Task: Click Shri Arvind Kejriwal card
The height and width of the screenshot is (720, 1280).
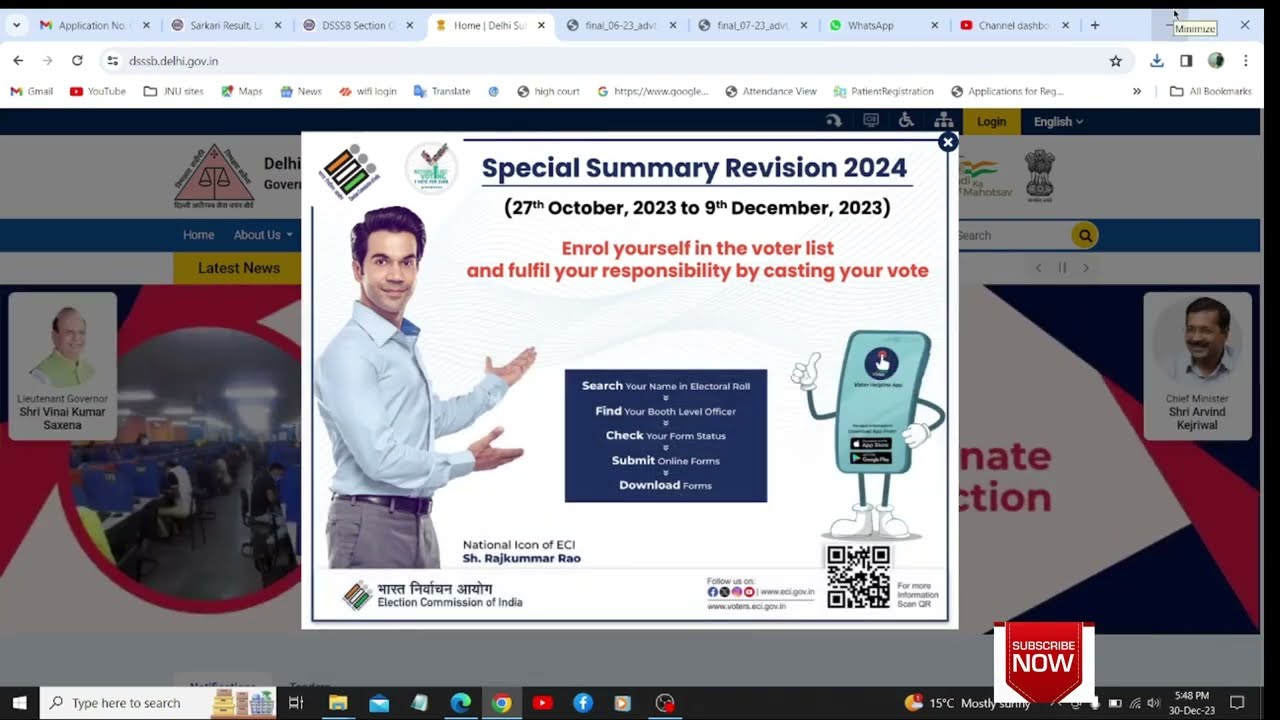Action: point(1197,365)
